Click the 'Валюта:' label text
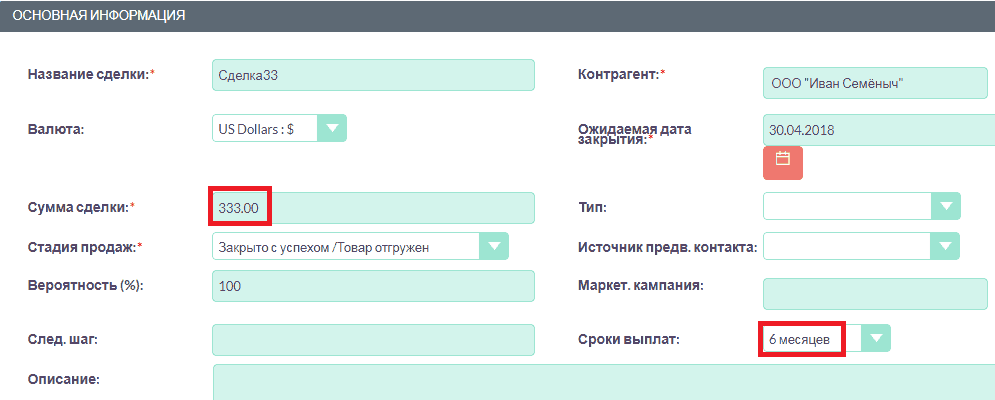This screenshot has width=995, height=400. point(56,129)
